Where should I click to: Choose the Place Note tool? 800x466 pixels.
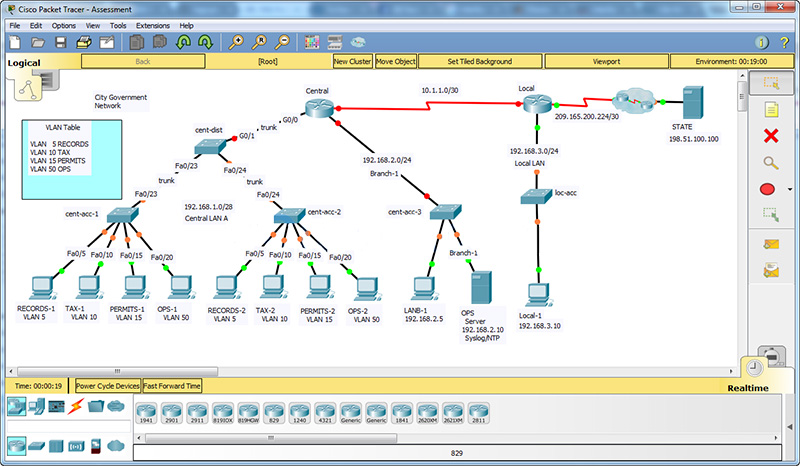(x=771, y=110)
